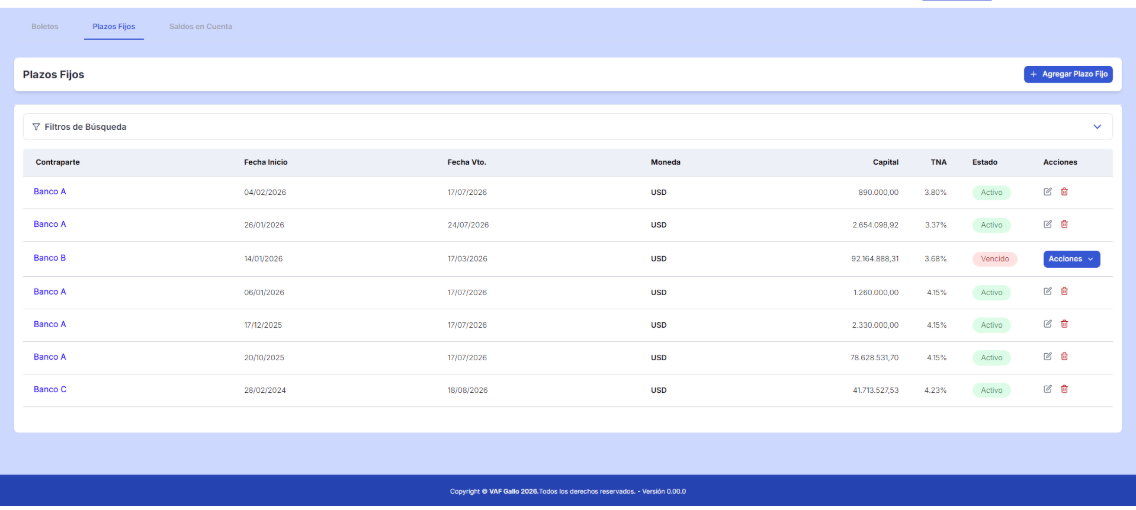Viewport: 1136px width, 510px height.
Task: Click the start date 28/02/2024
Action: [264, 390]
